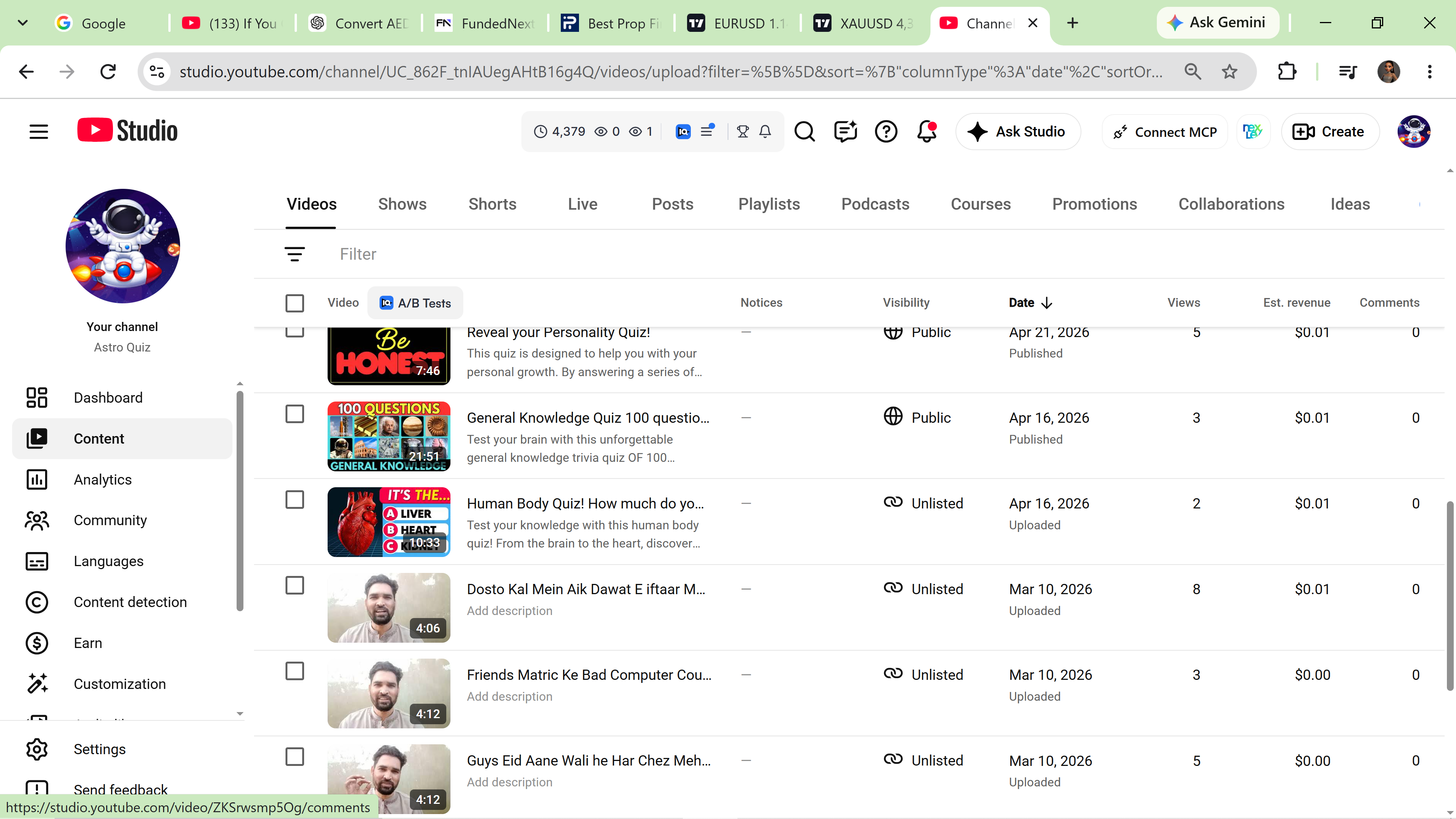The width and height of the screenshot is (1456, 819).
Task: Tick the select-all videos checkbox
Action: click(295, 303)
